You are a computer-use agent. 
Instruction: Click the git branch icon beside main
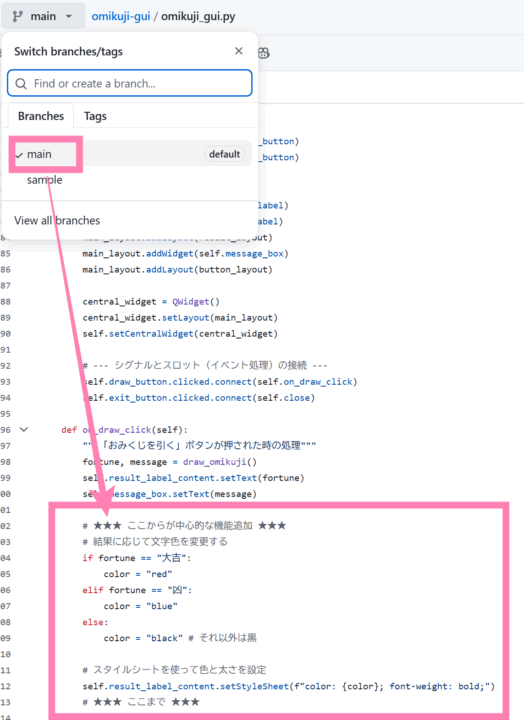pyautogui.click(x=17, y=17)
